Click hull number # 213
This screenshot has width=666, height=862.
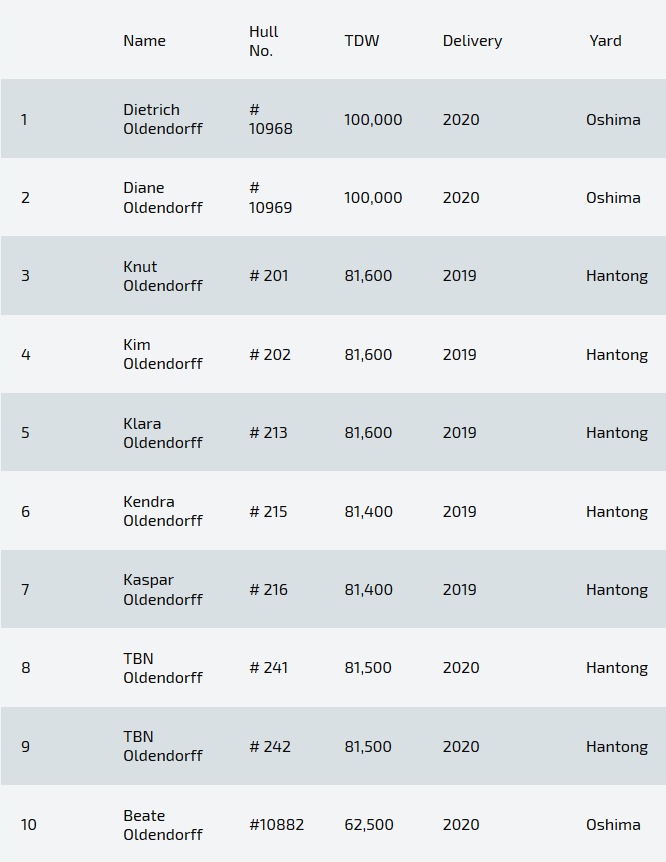tap(268, 433)
